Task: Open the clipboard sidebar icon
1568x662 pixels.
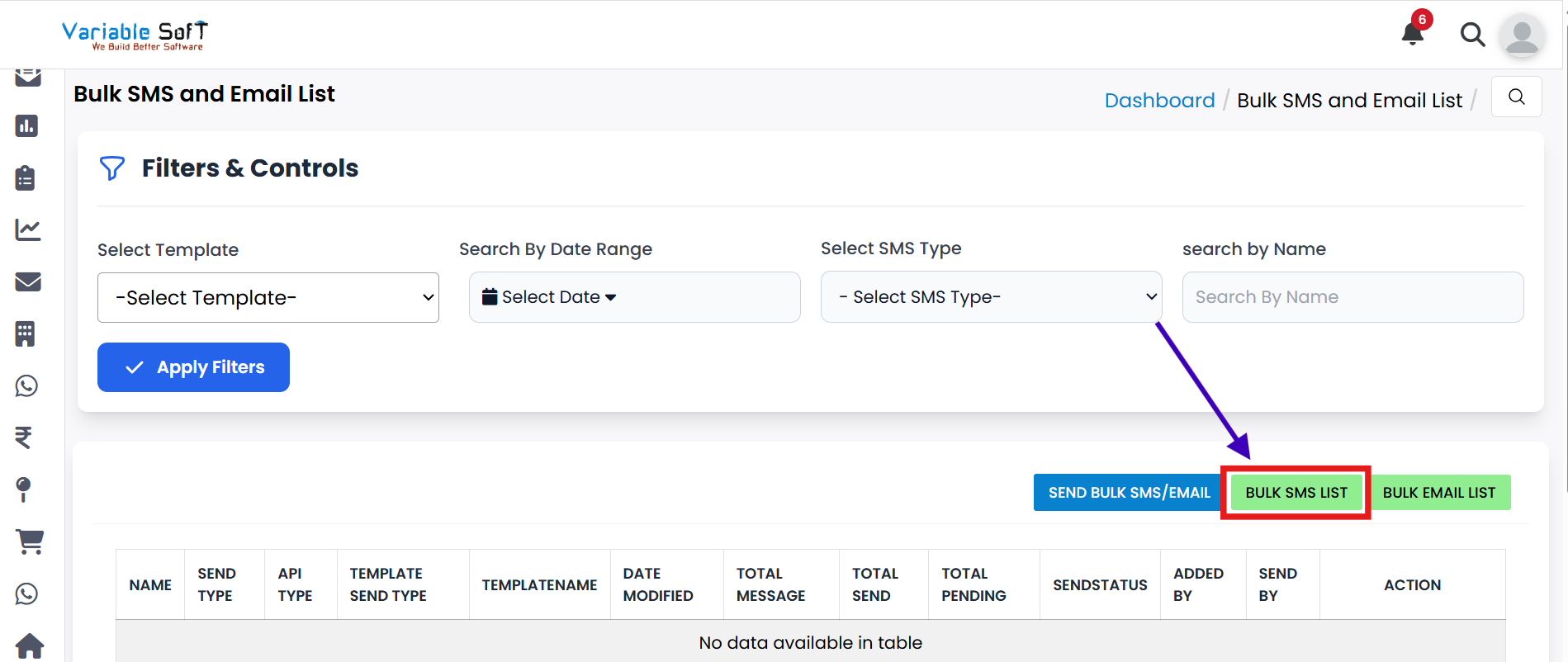Action: (26, 178)
